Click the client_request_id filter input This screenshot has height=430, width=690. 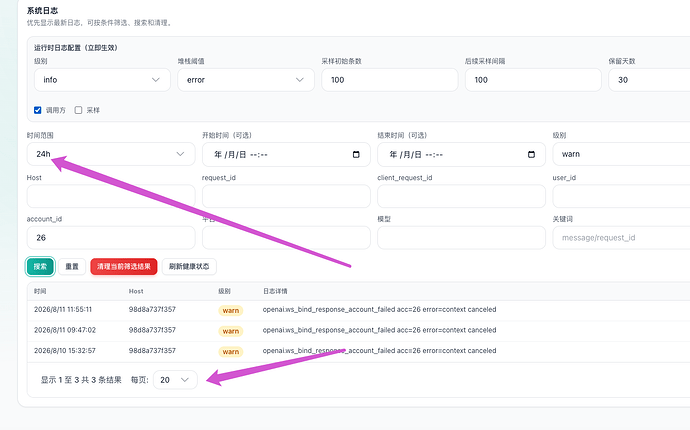click(461, 196)
